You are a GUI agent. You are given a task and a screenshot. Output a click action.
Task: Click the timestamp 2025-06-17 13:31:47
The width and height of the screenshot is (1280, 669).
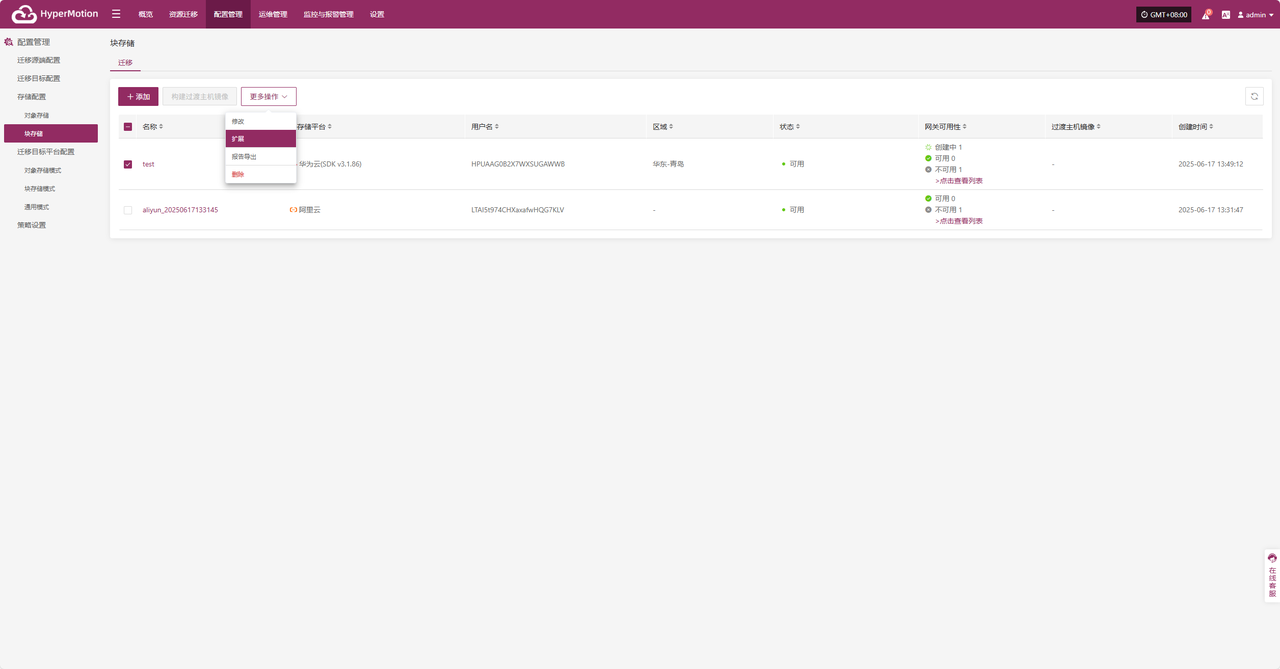click(x=1210, y=210)
